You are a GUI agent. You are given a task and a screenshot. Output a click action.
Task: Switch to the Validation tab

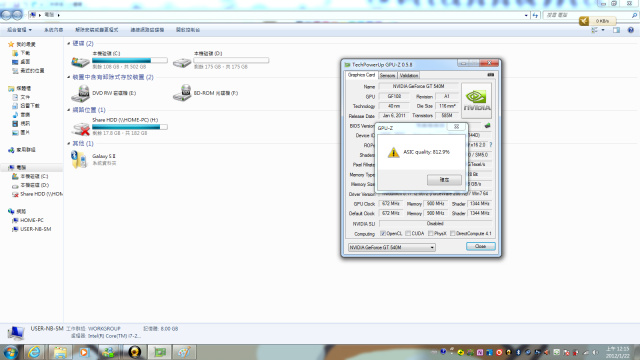point(409,76)
